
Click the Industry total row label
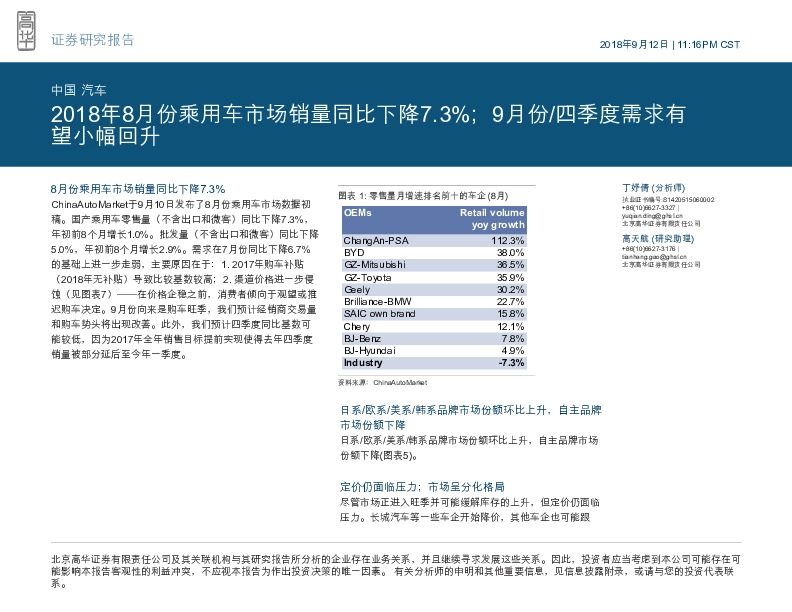pos(363,363)
